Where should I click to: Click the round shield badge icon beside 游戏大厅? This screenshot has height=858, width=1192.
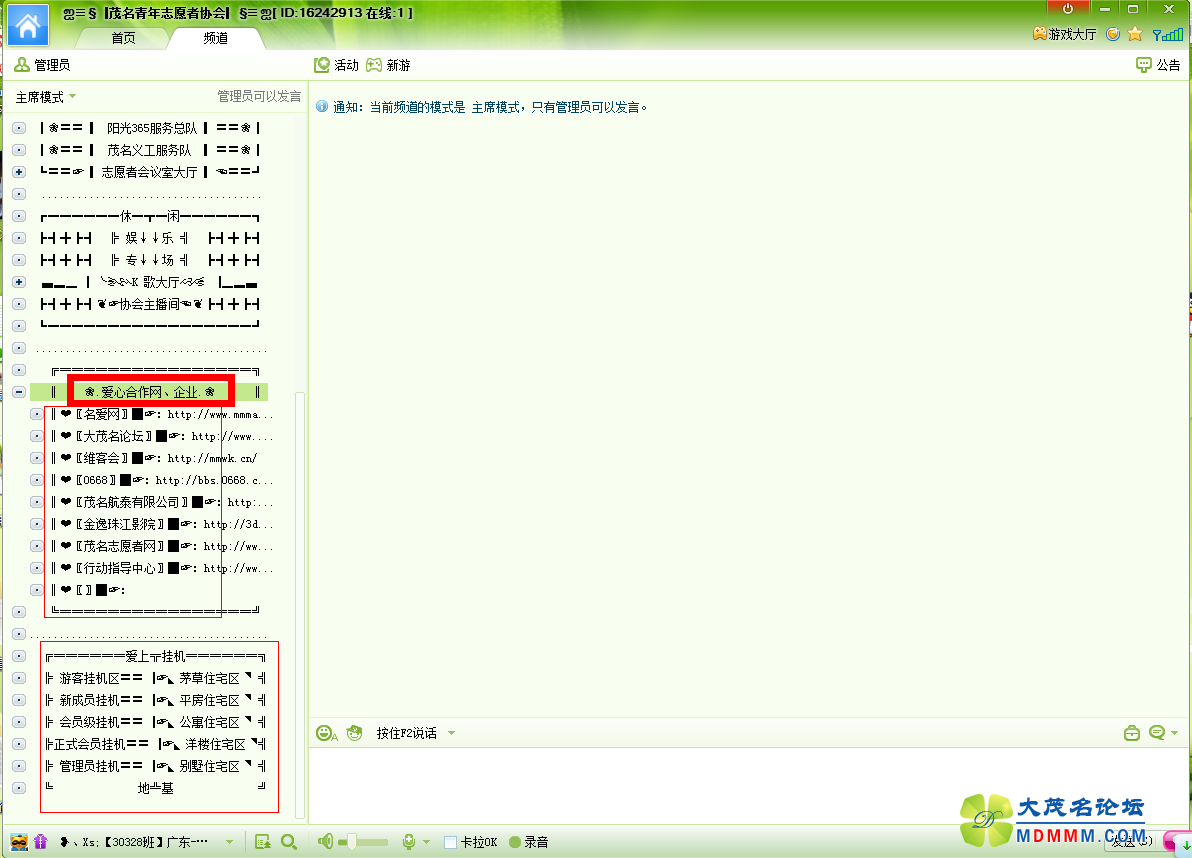tap(1113, 34)
